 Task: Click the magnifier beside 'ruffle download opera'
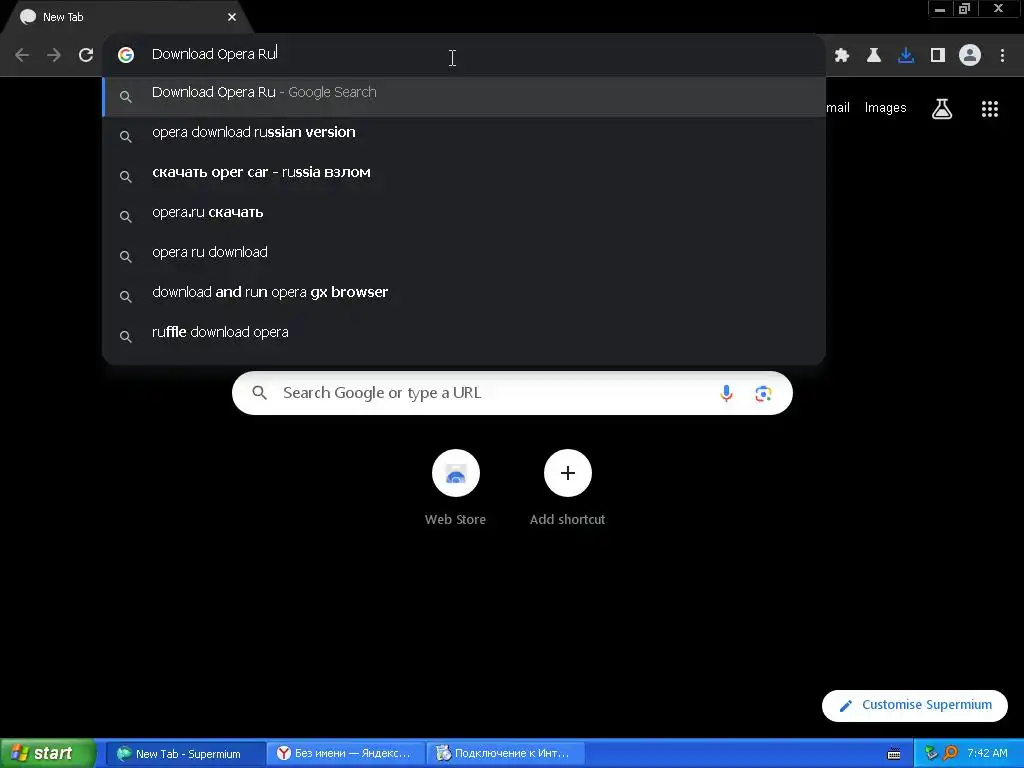tap(126, 336)
